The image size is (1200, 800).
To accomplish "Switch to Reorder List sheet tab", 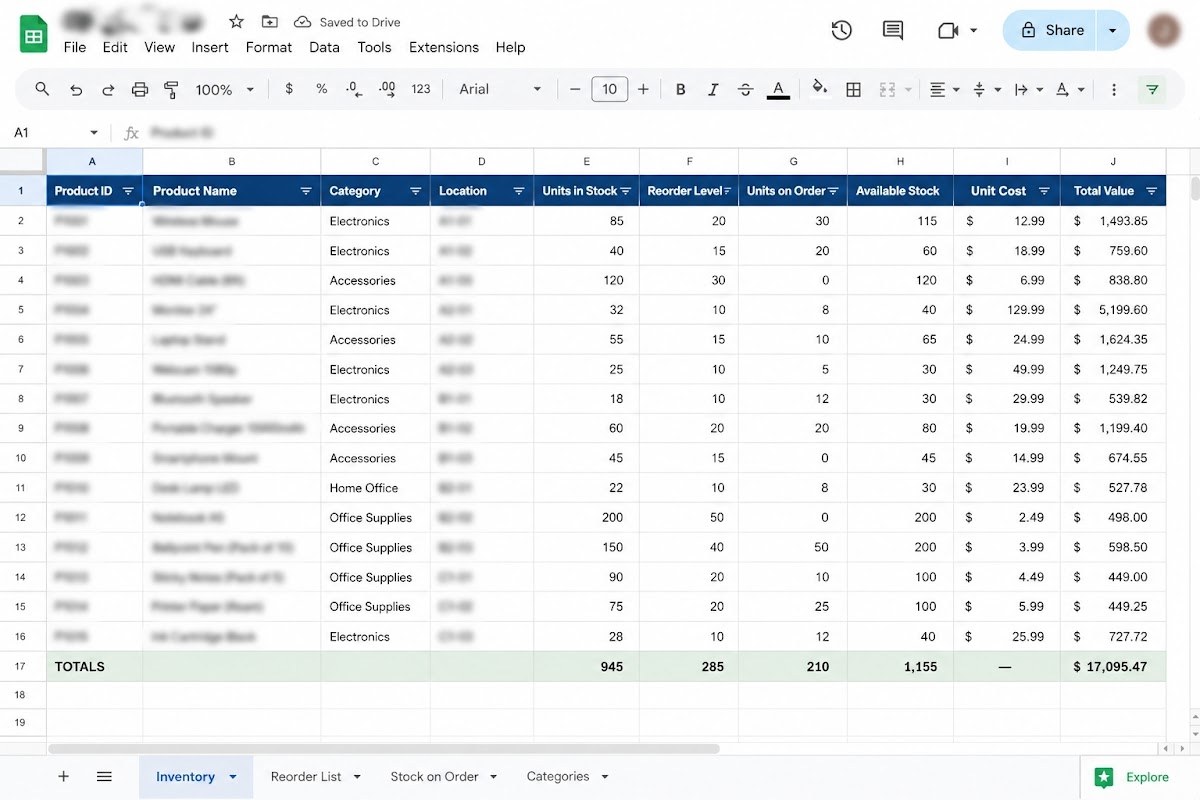I will tap(306, 777).
